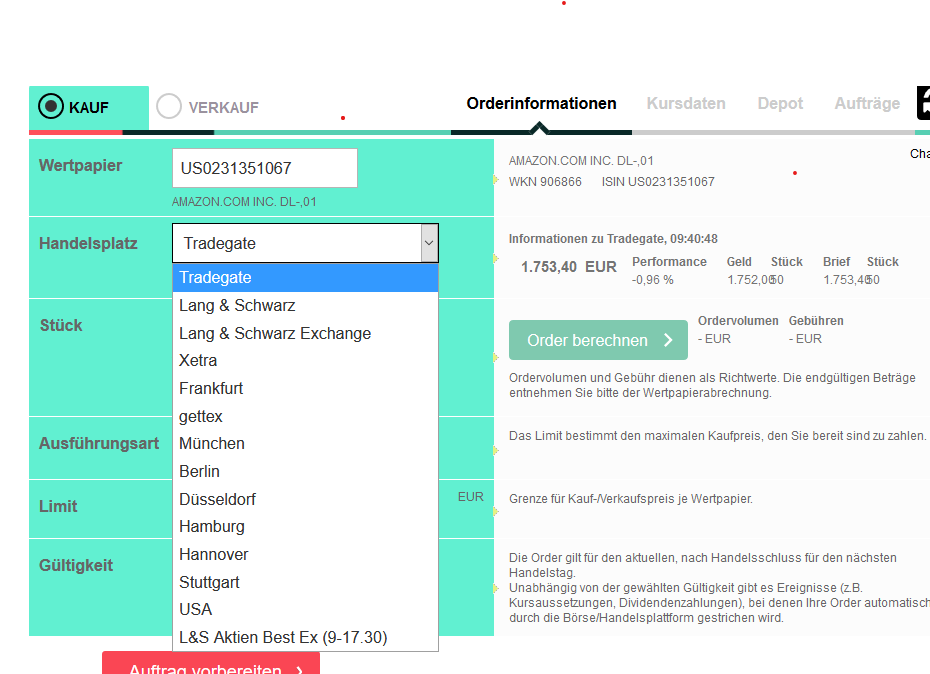Click the Brief column header
The image size is (930, 674).
coord(836,262)
